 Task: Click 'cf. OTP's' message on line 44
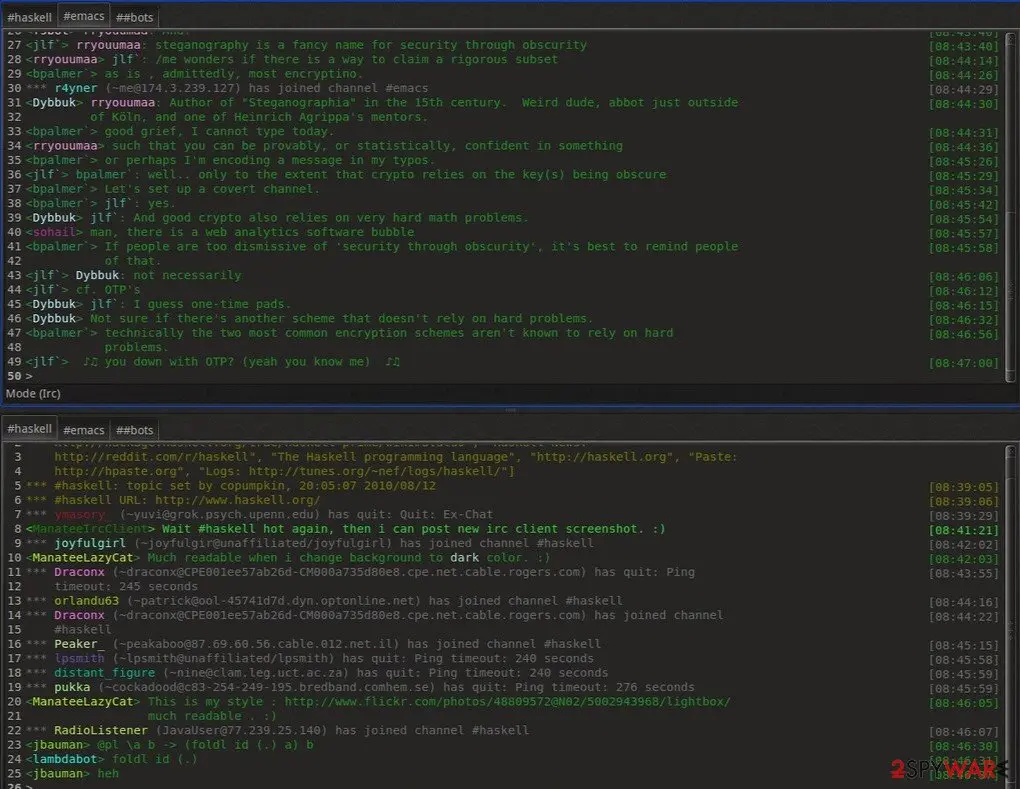coord(108,289)
